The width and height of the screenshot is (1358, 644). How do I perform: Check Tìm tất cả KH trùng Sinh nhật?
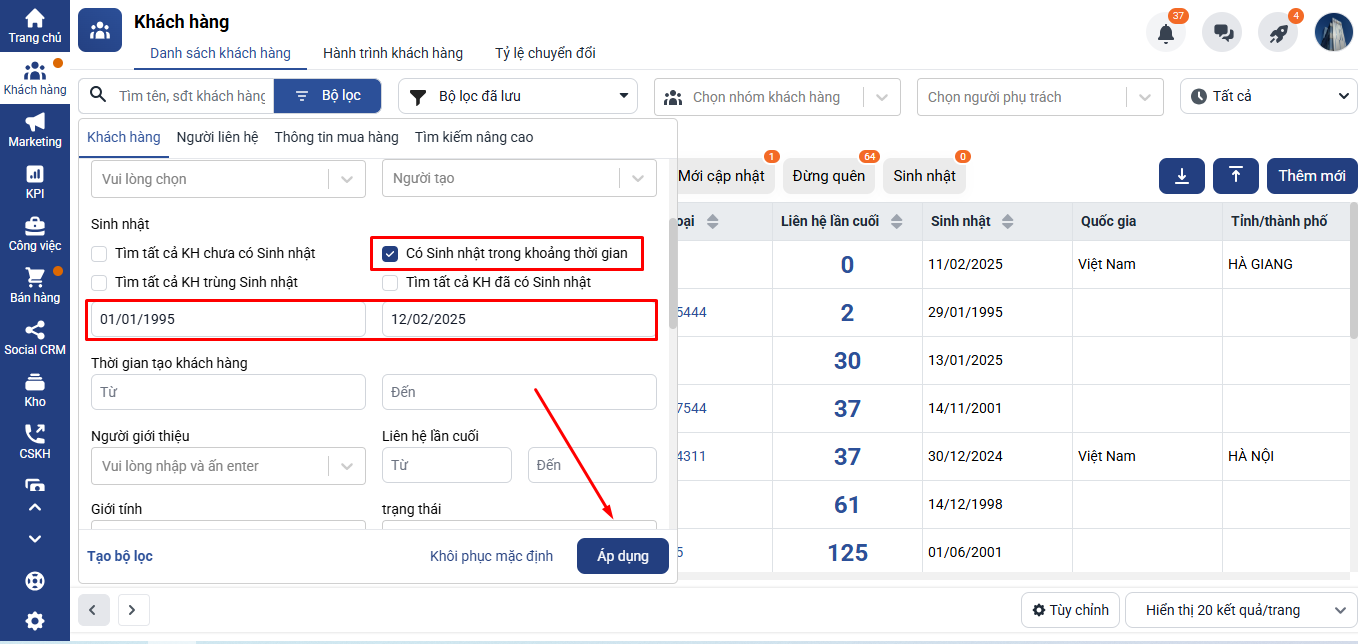[x=99, y=283]
